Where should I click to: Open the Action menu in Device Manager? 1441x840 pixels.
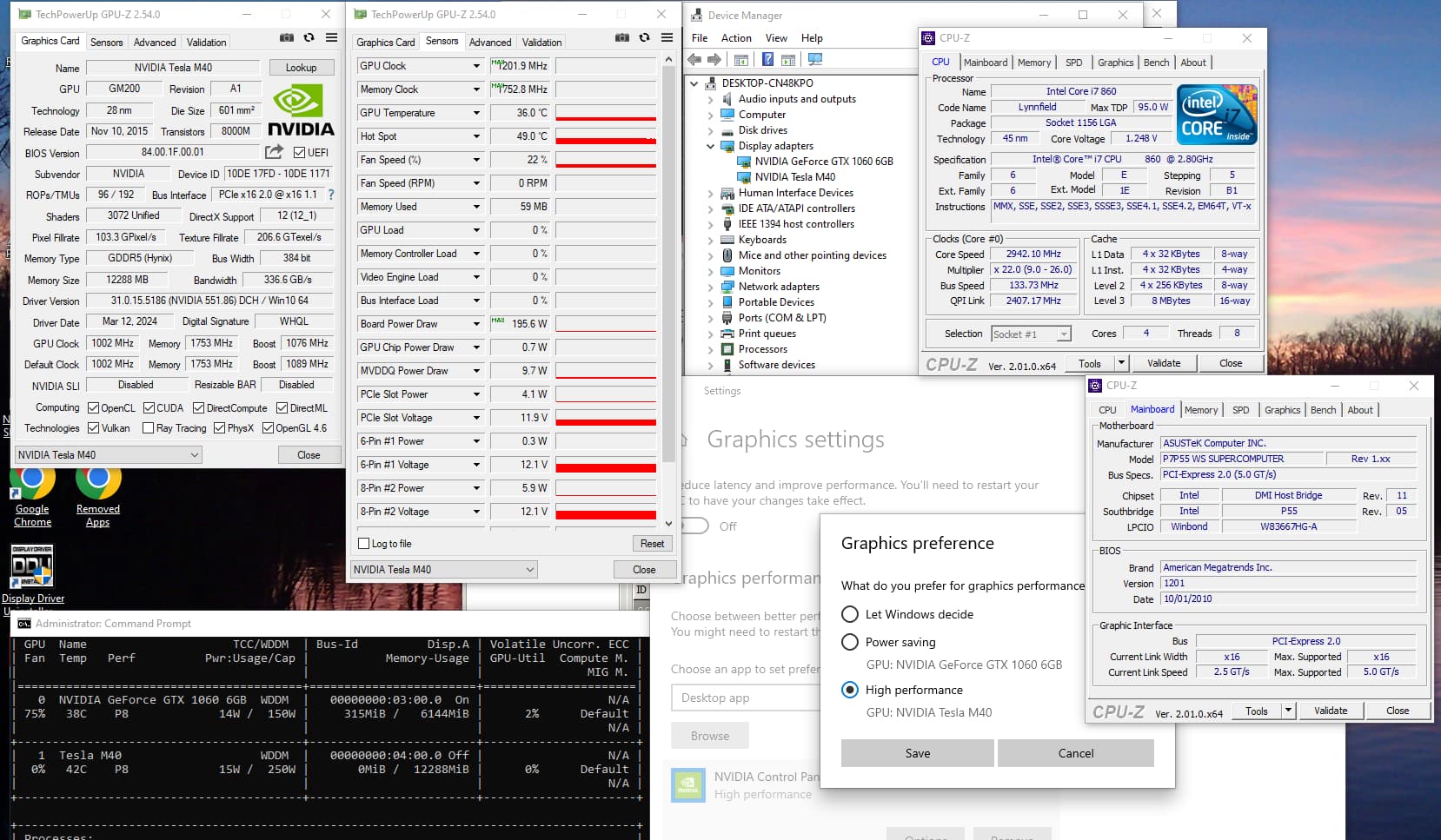point(735,38)
